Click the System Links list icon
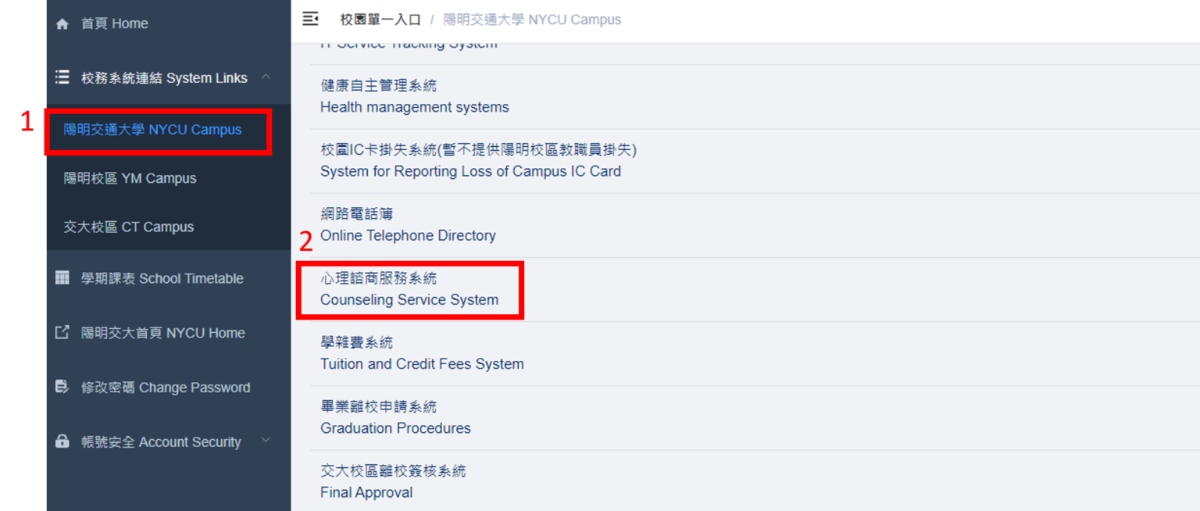Screen dimensions: 1200x511 coord(63,78)
